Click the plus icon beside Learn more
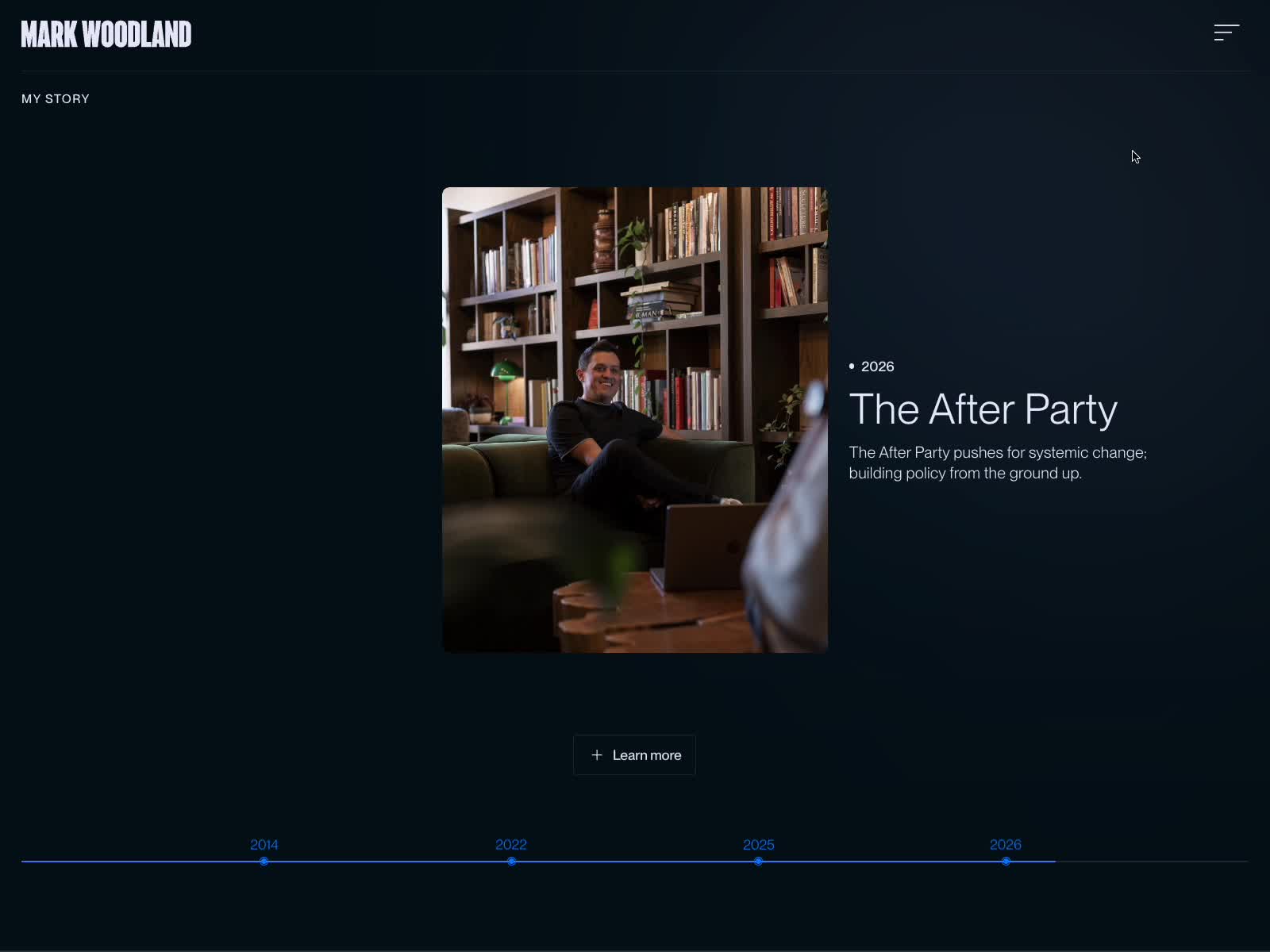This screenshot has height=952, width=1270. 597,755
